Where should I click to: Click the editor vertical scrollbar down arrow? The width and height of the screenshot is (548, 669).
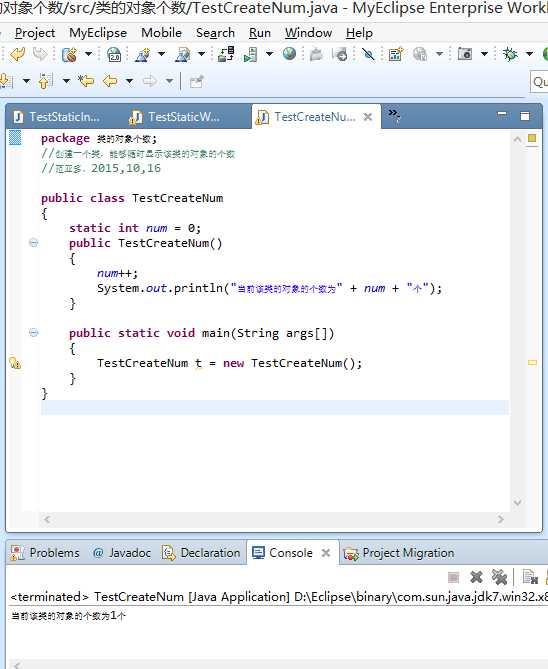(518, 503)
